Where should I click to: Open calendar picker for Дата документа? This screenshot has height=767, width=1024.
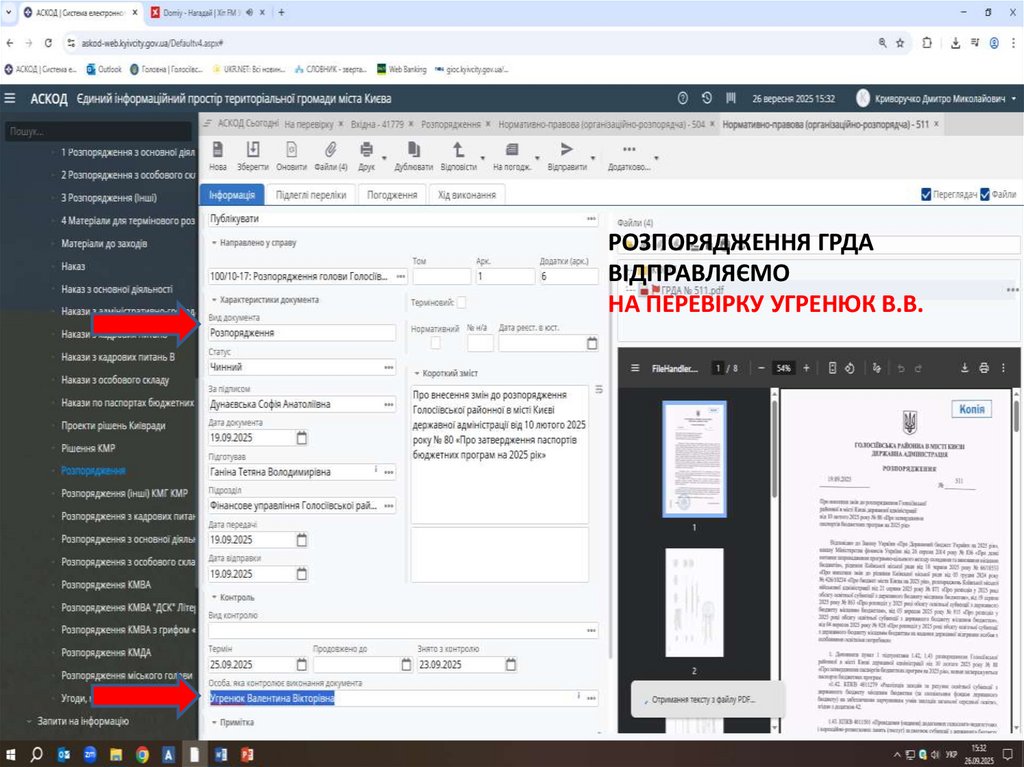302,437
